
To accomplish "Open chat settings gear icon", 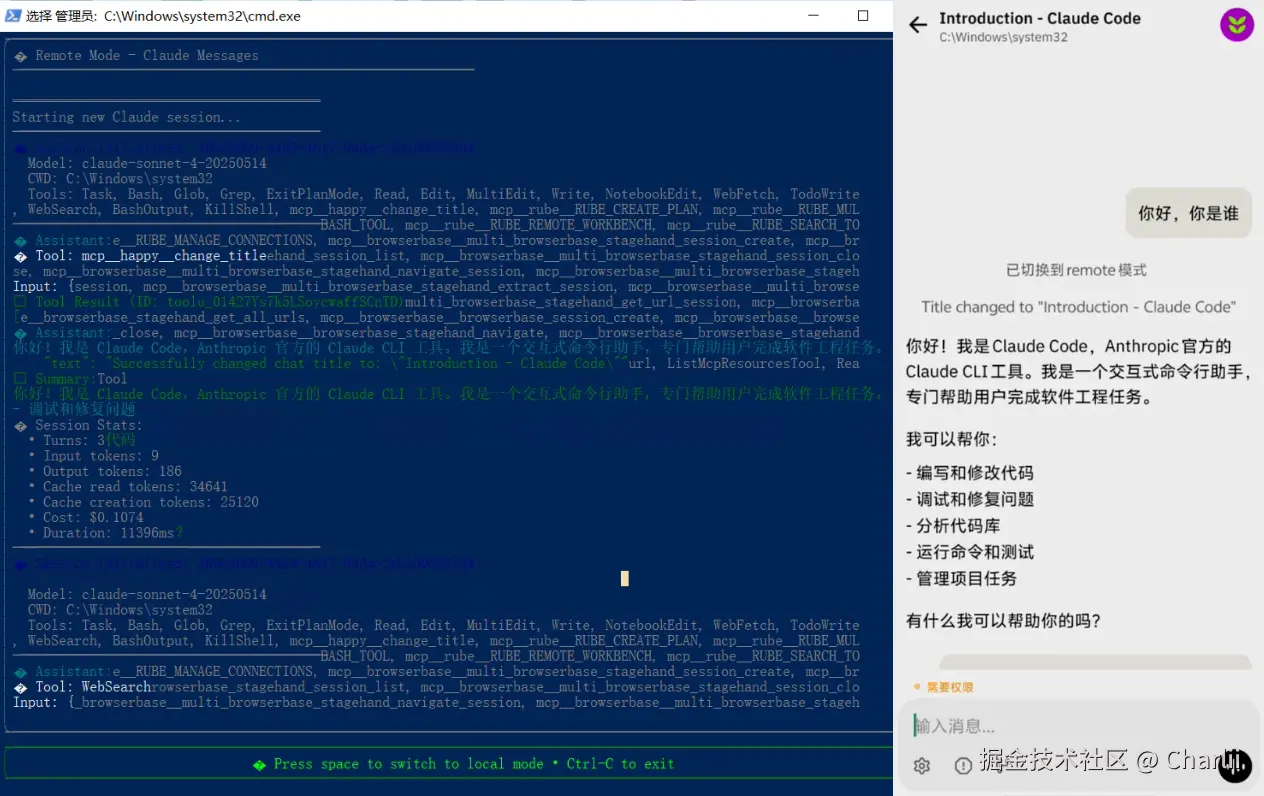I will click(x=922, y=765).
